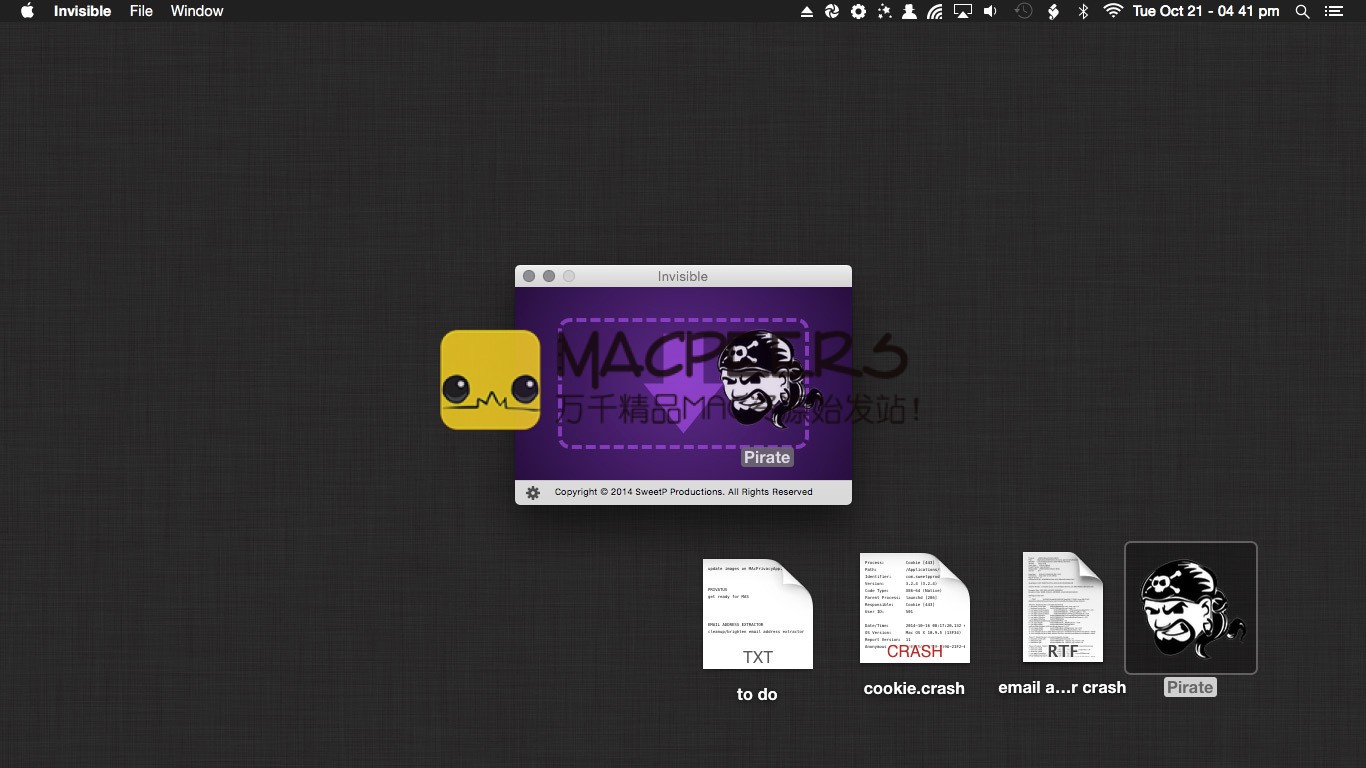Click the 'to do' file name label
Viewport: 1366px width, 768px height.
tap(757, 694)
